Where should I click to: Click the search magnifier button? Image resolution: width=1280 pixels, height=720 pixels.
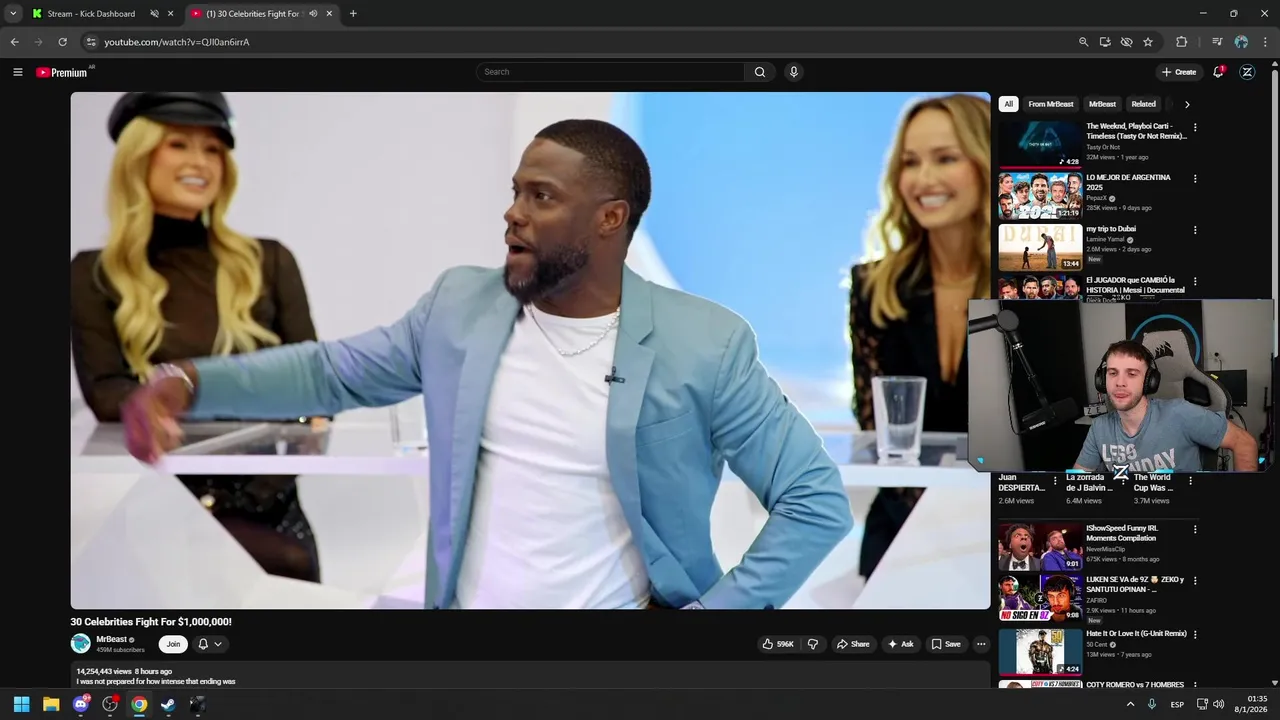760,72
